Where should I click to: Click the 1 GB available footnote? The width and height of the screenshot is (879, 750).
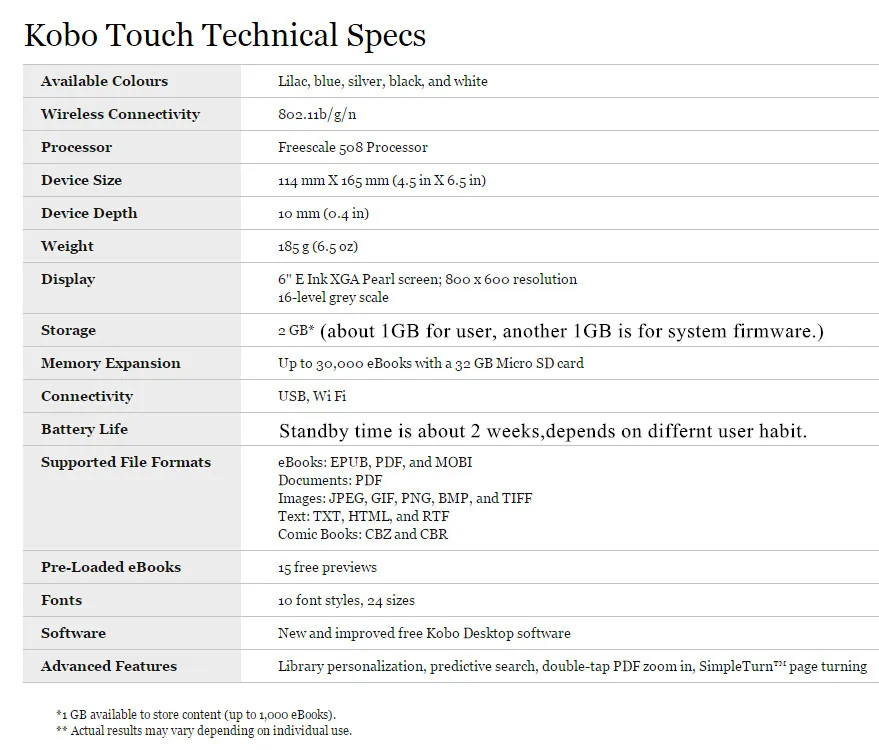[196, 714]
